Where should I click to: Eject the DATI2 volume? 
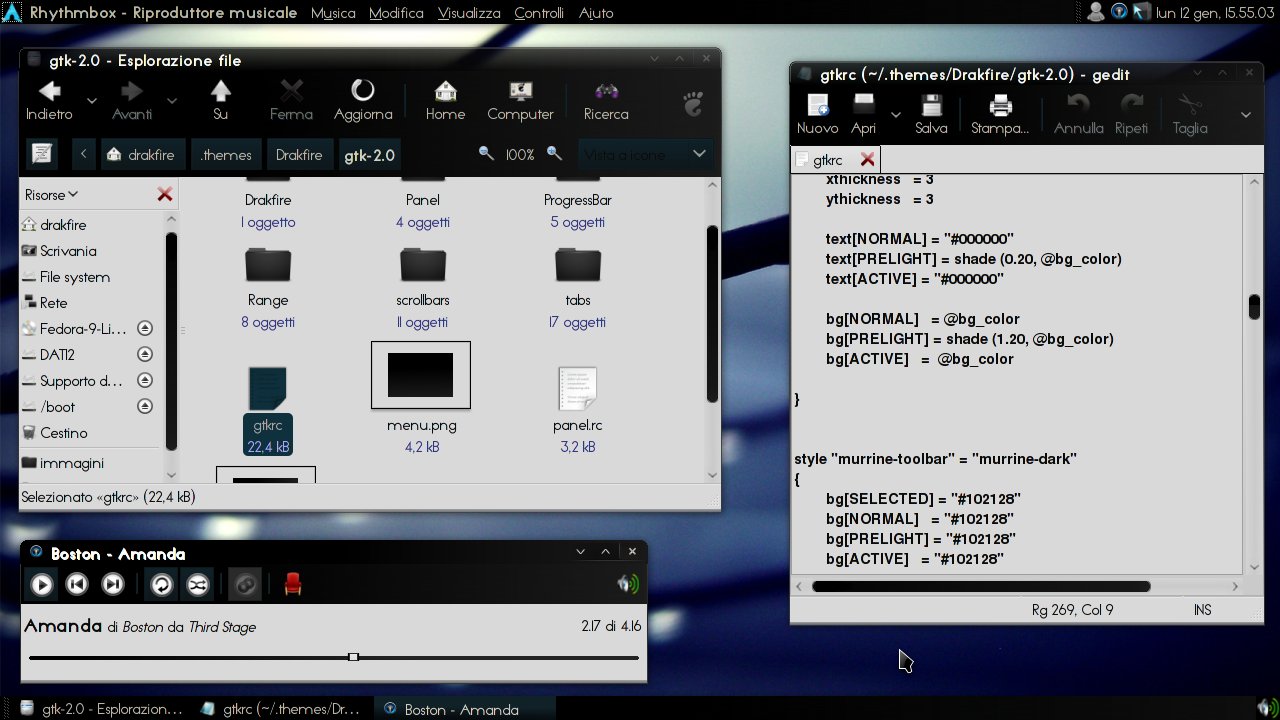pos(144,354)
